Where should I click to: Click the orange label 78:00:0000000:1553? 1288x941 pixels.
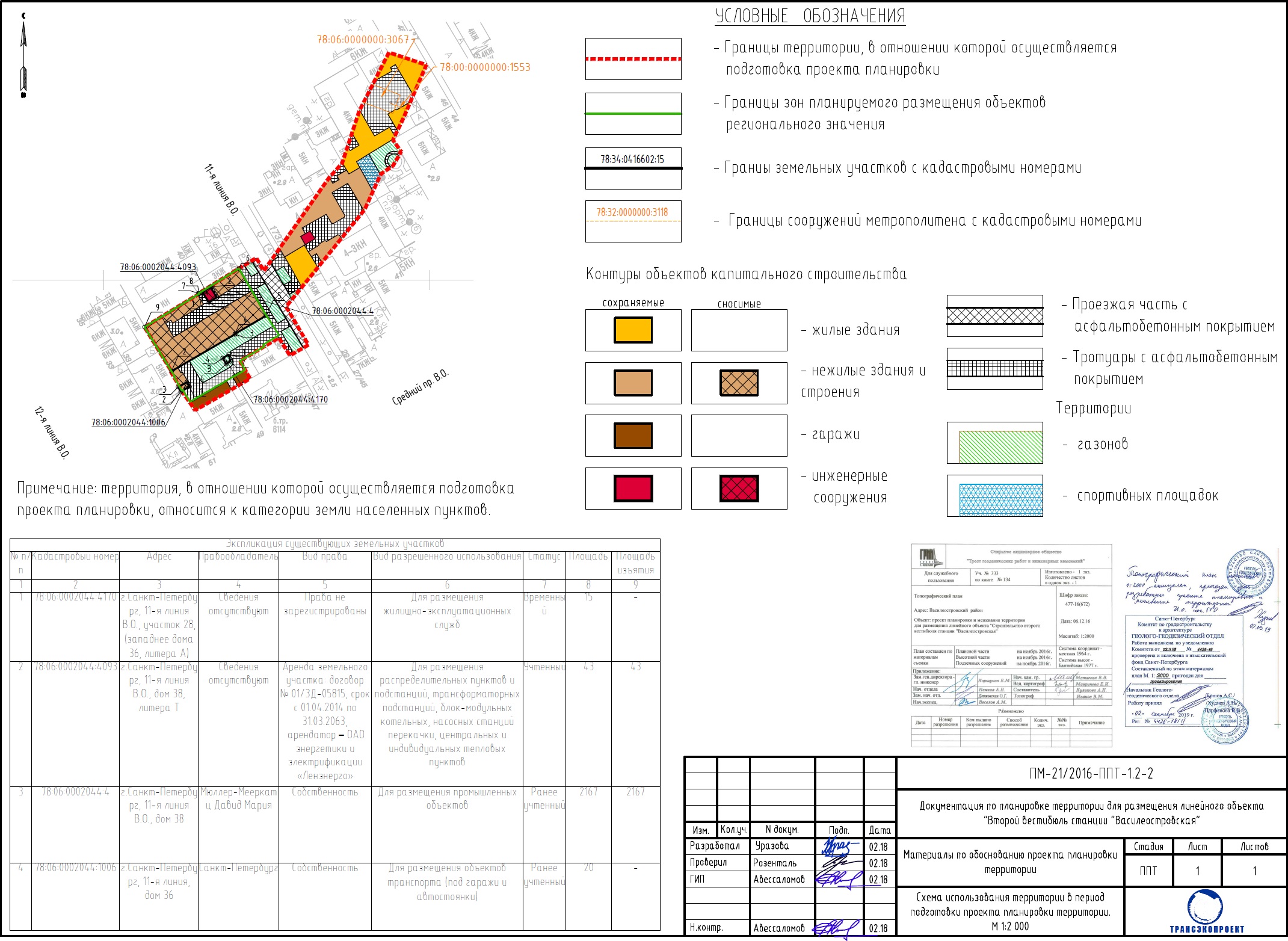point(485,67)
